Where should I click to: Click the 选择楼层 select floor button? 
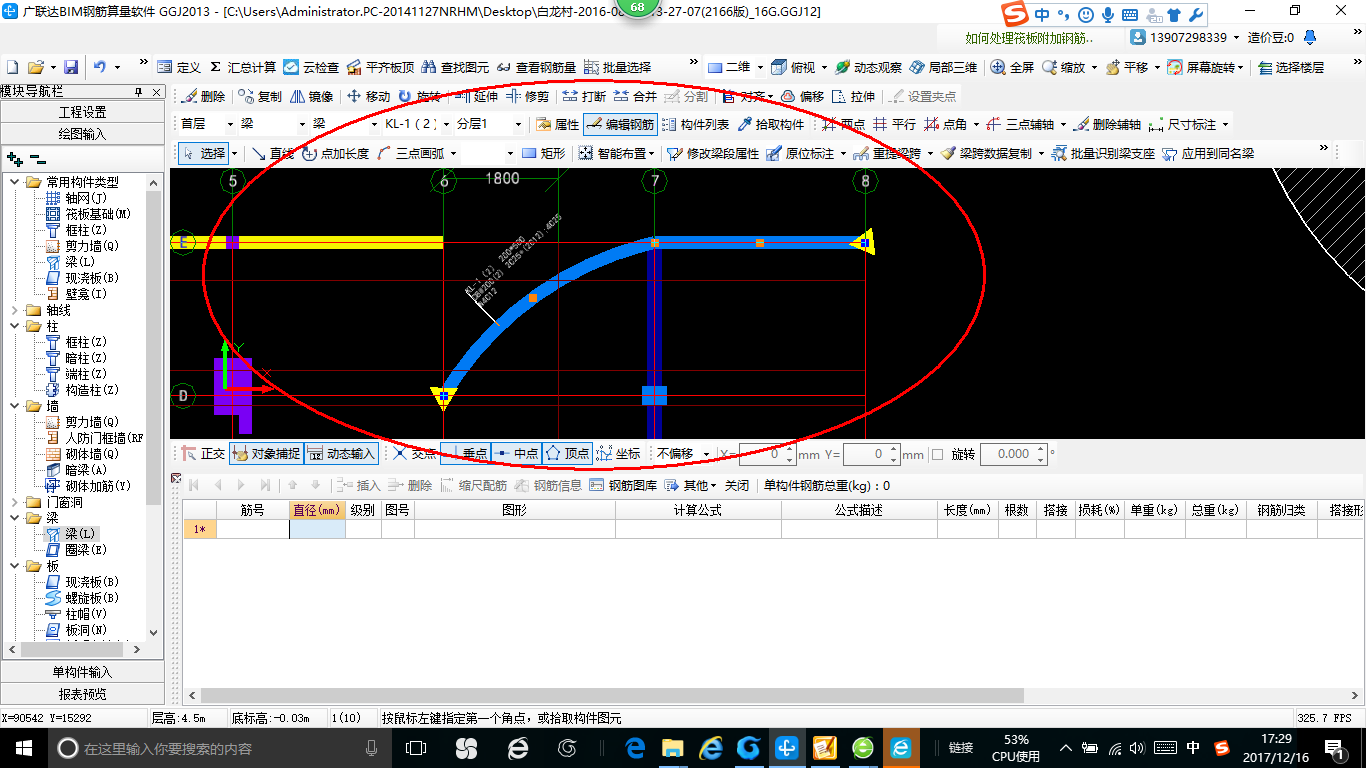pos(1291,67)
